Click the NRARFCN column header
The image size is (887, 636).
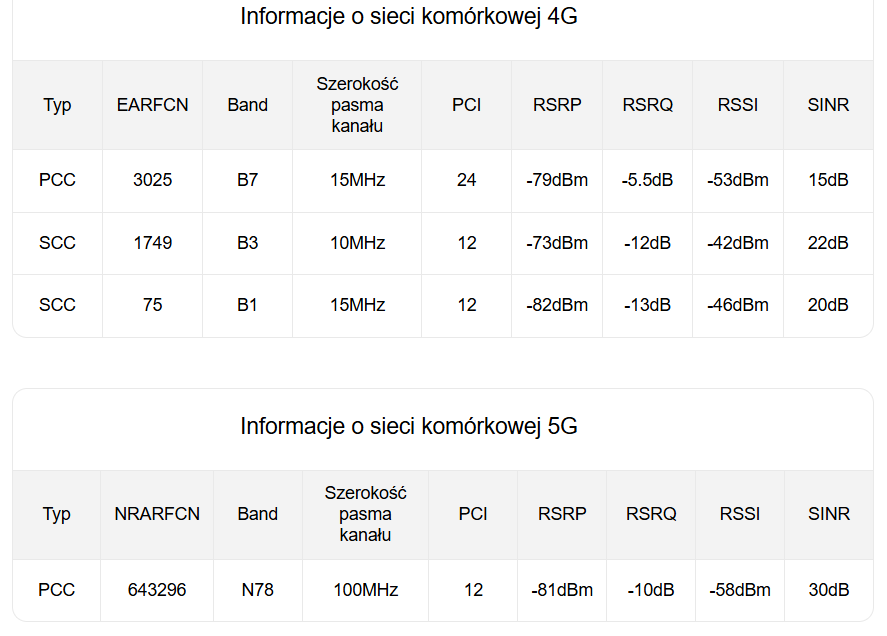tap(157, 514)
